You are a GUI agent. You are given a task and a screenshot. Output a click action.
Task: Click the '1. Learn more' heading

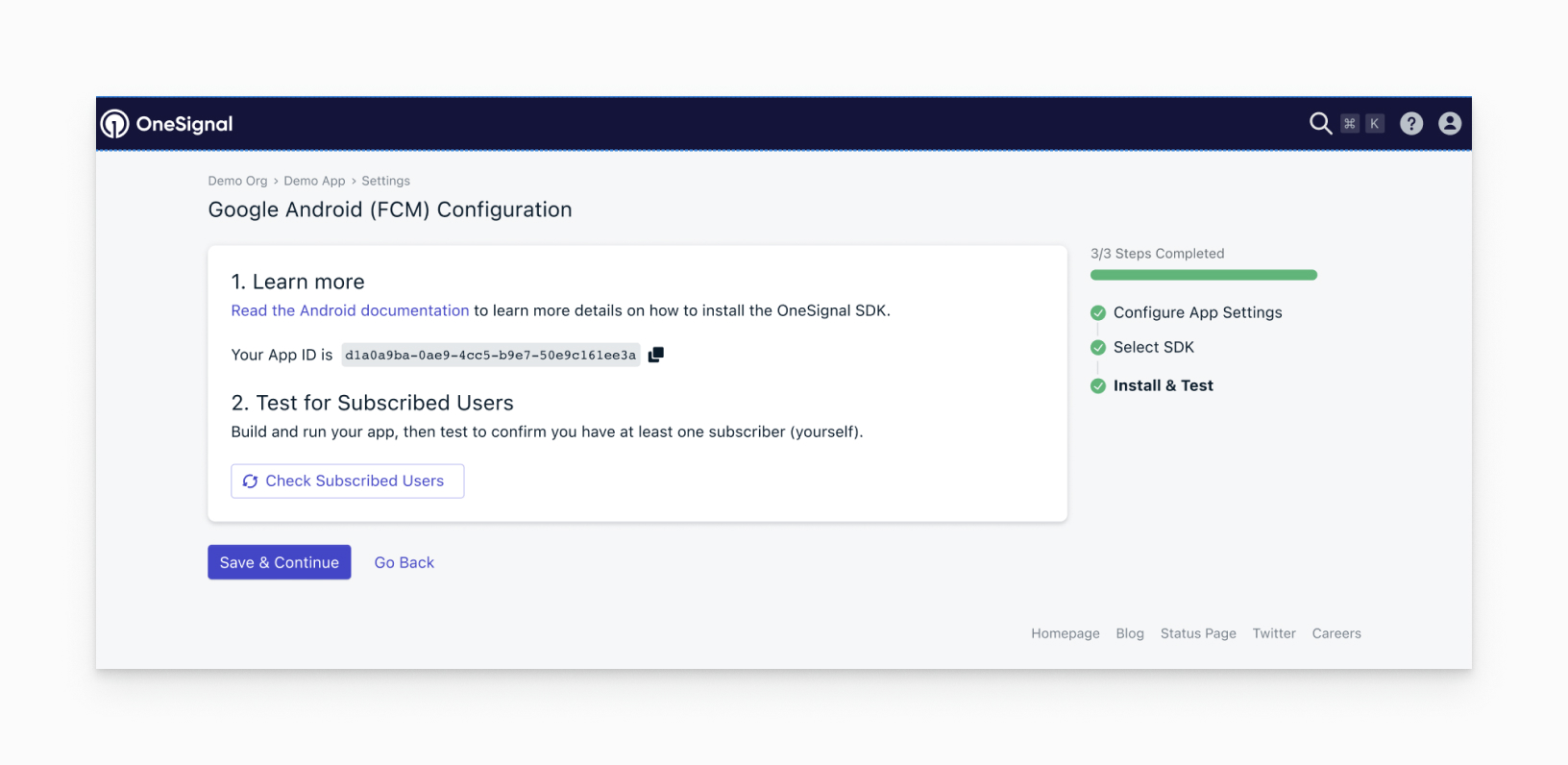click(x=298, y=282)
